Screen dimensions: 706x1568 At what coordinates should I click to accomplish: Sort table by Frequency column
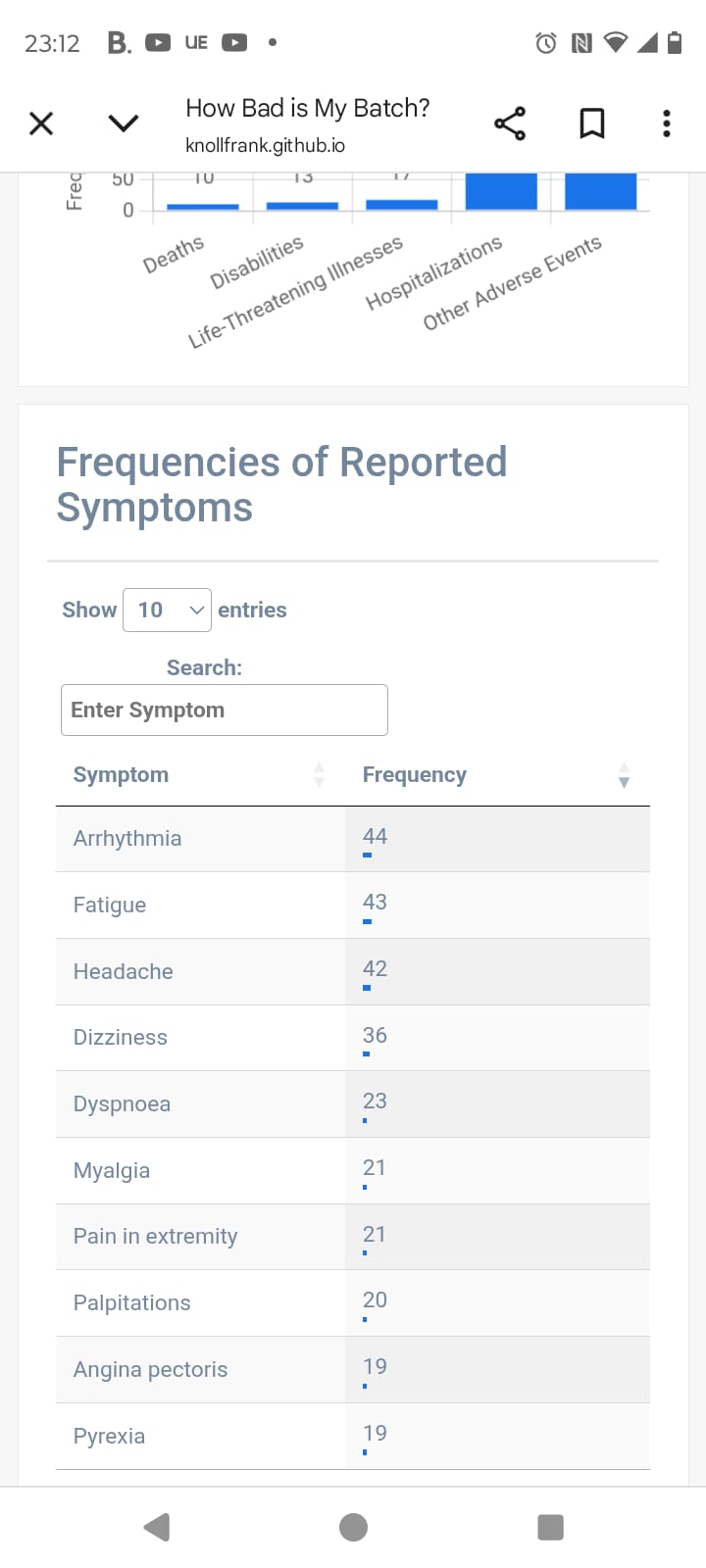[497, 774]
